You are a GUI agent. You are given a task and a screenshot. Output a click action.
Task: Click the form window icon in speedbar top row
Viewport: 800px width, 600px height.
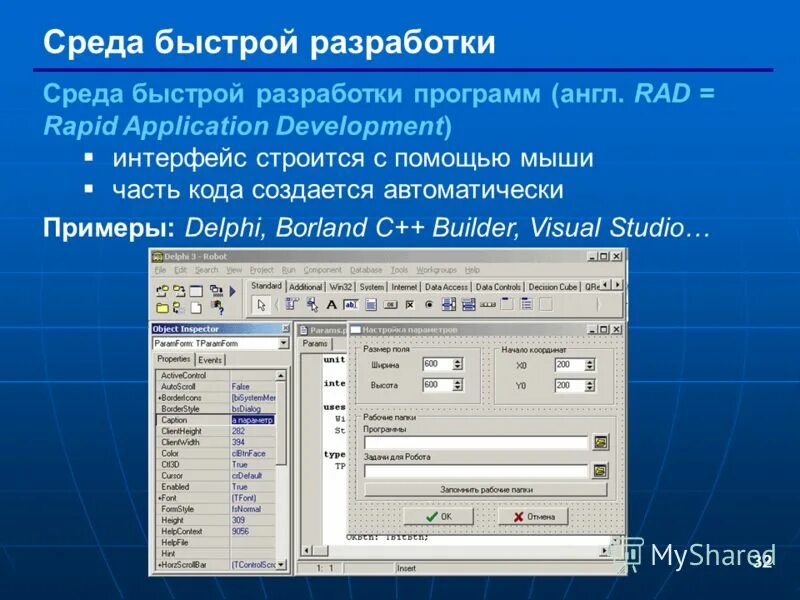196,291
